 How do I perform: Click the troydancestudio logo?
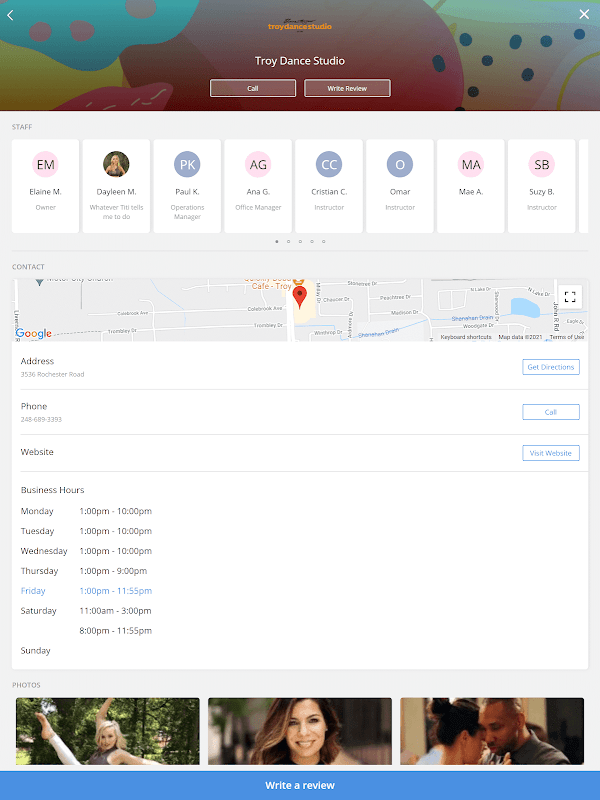coord(299,26)
